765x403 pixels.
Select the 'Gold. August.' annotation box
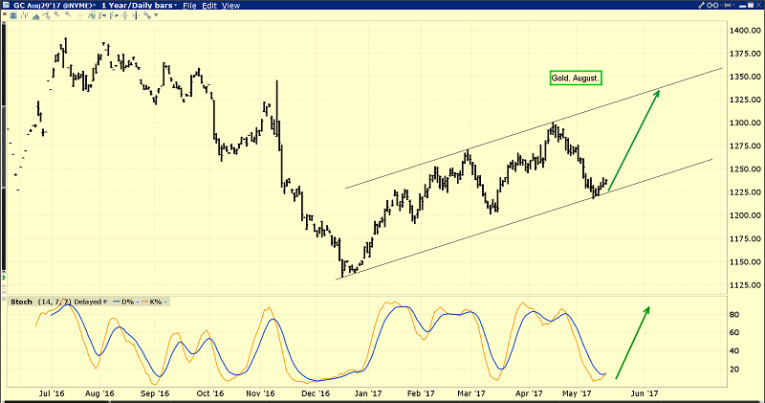(x=577, y=78)
